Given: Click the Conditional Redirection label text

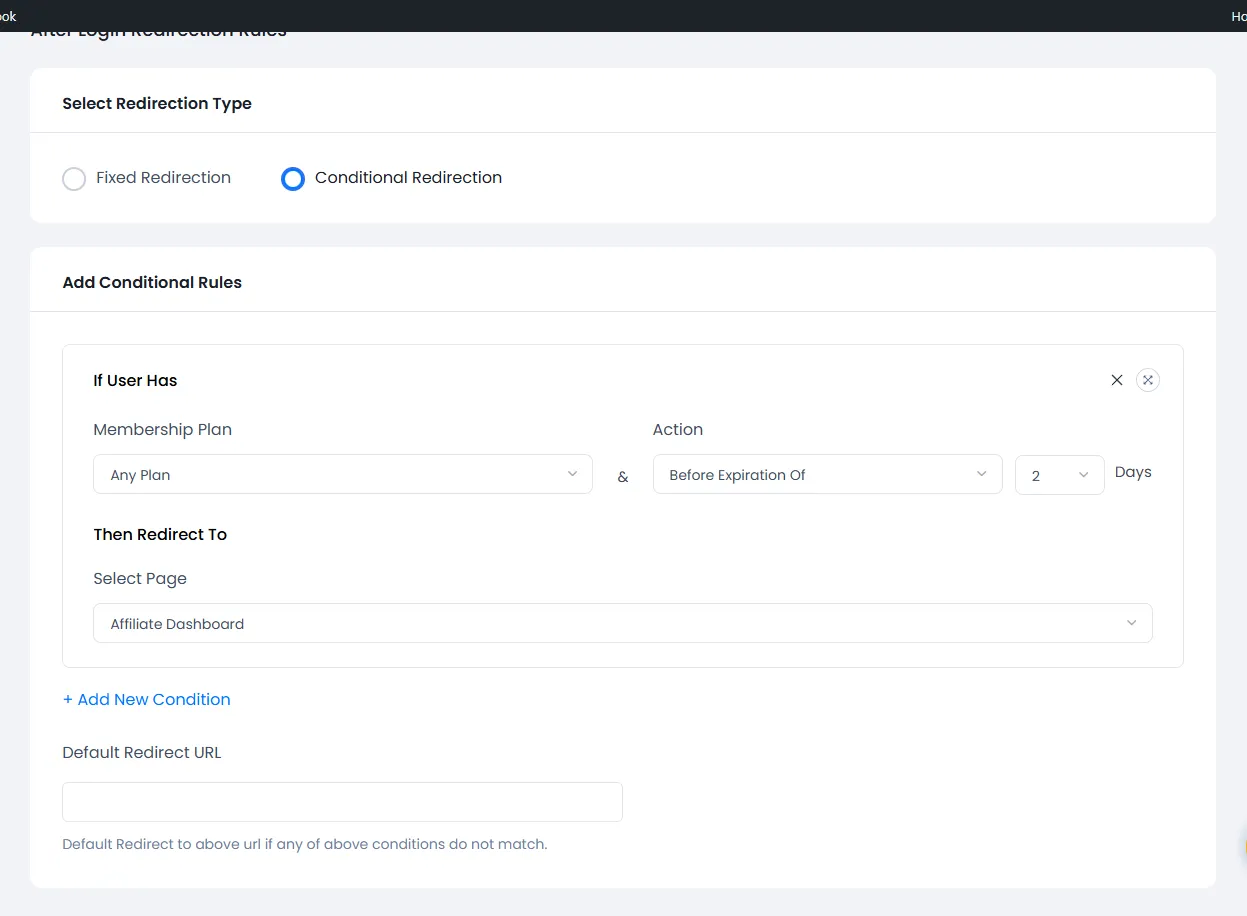Looking at the screenshot, I should [x=408, y=178].
